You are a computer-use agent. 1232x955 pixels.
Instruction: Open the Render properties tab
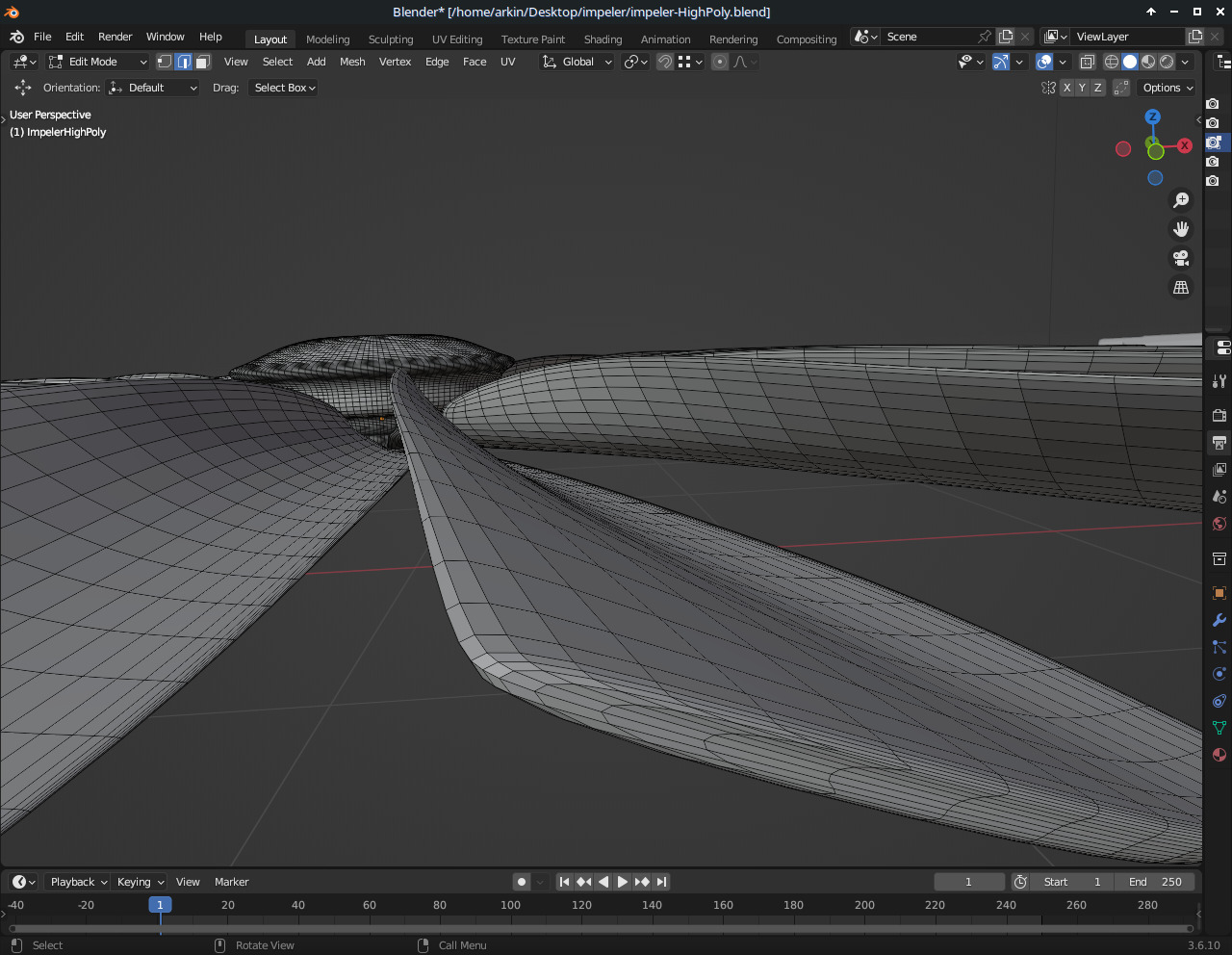[x=1219, y=416]
